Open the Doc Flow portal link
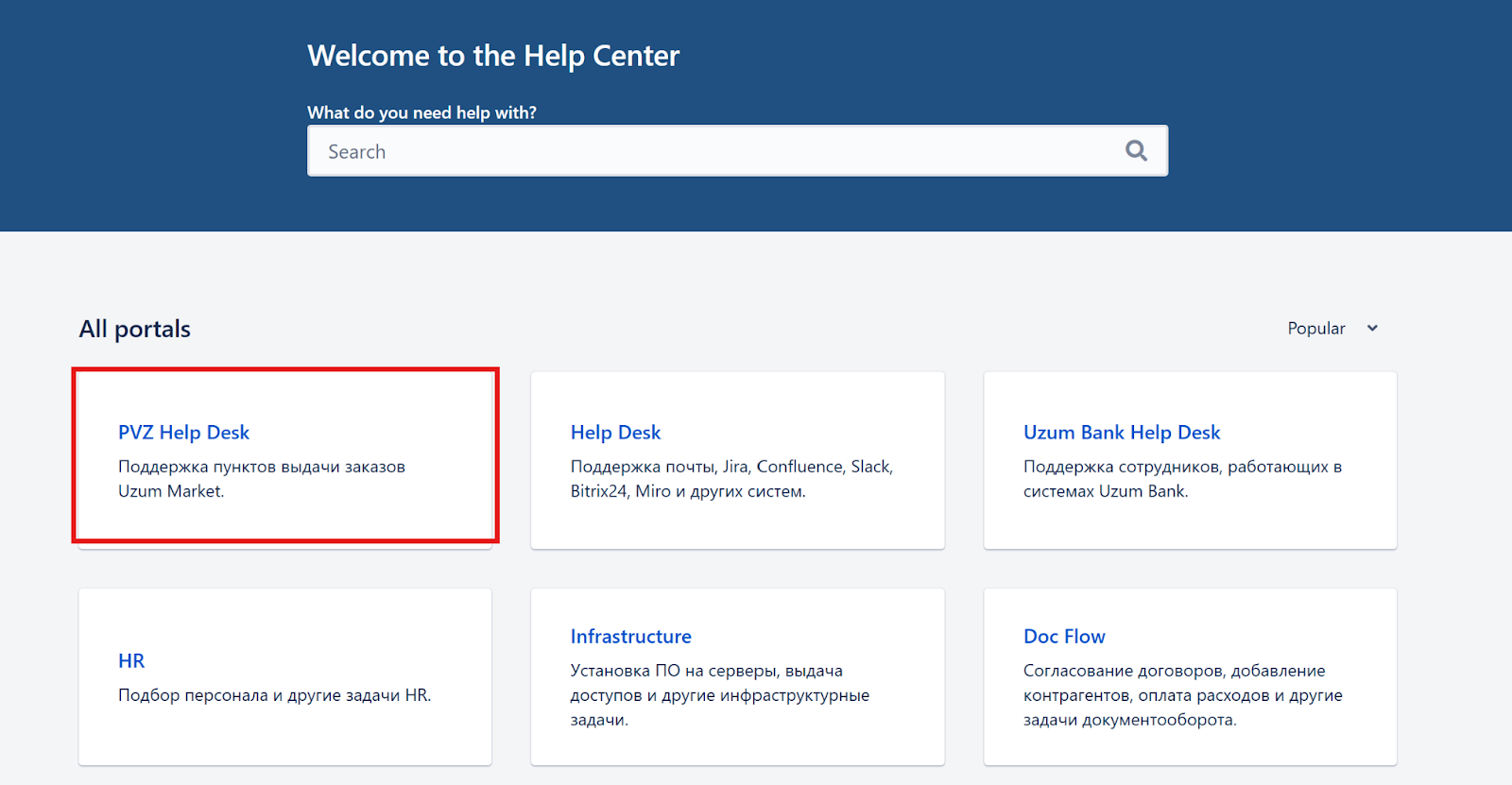 point(1064,637)
